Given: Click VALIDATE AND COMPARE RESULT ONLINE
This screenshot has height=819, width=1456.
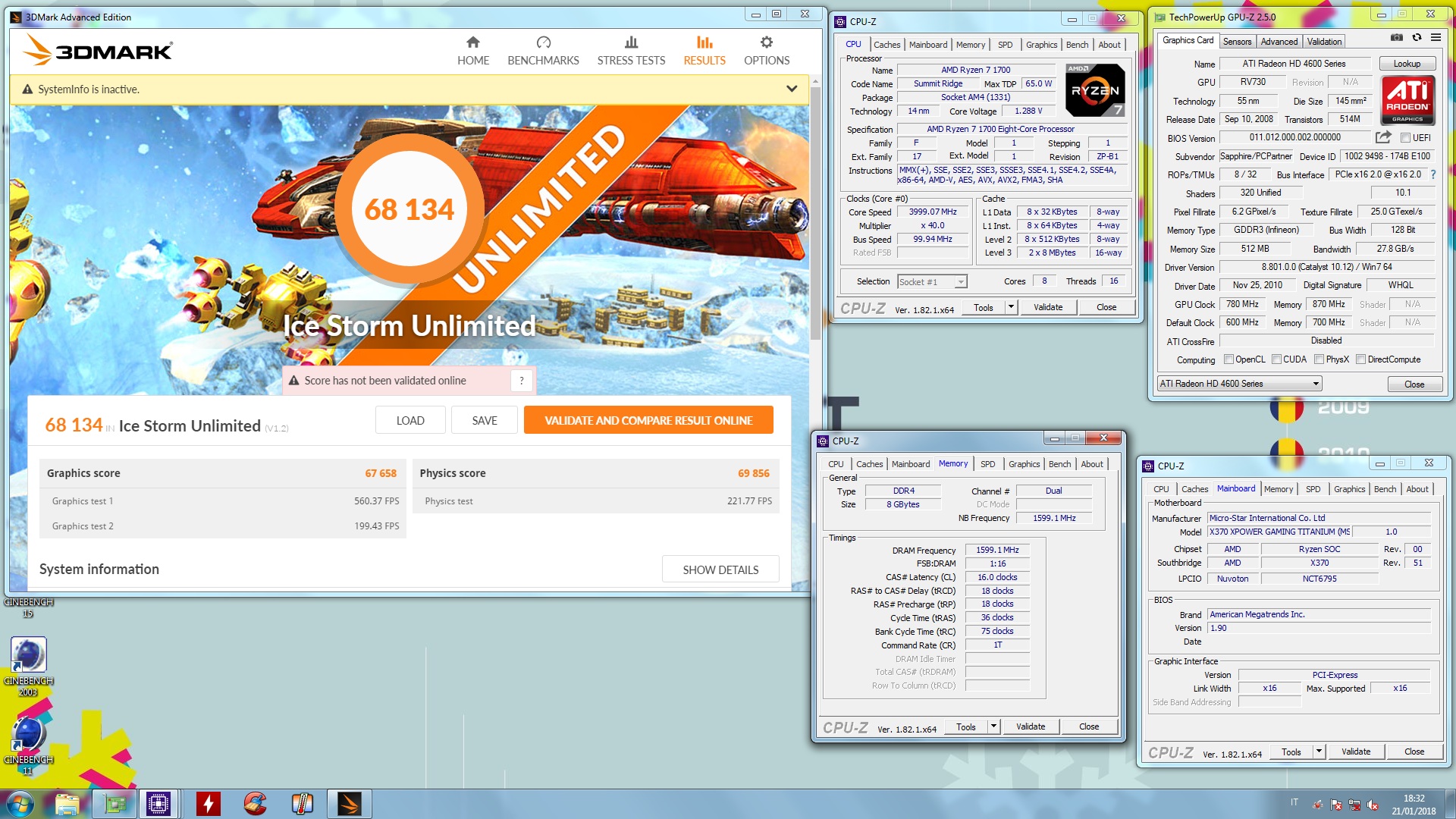Looking at the screenshot, I should (648, 420).
